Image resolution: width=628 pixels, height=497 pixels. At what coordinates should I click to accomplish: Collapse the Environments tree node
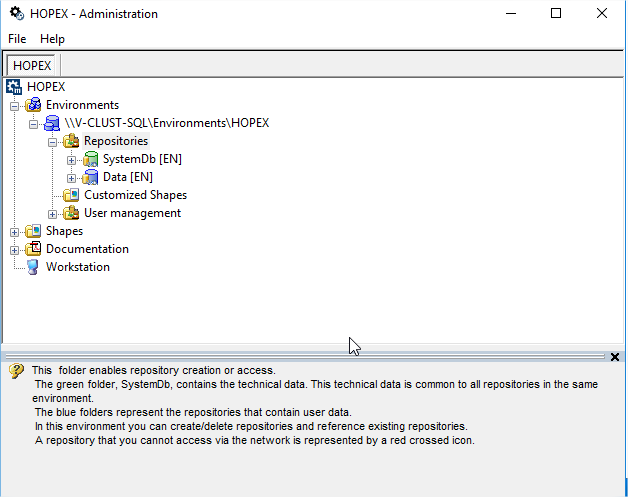[14, 105]
